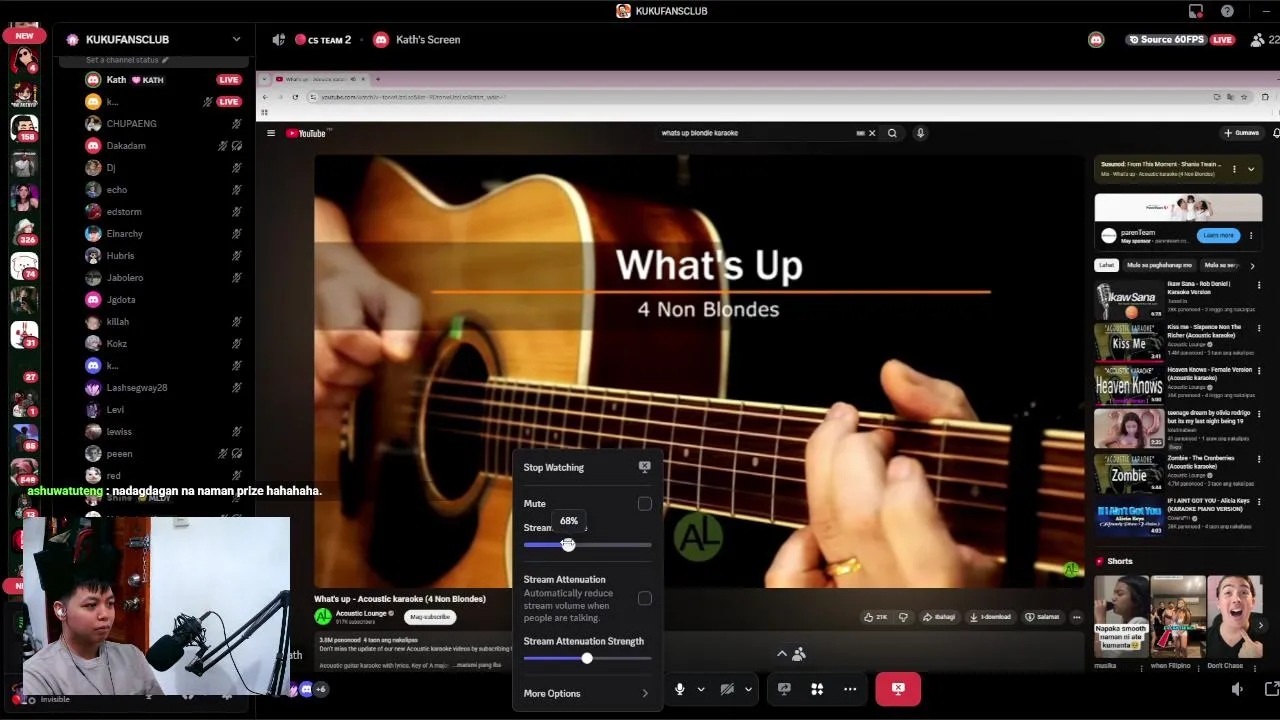The width and height of the screenshot is (1280, 720).
Task: Open Discord help question mark icon
Action: click(1227, 11)
